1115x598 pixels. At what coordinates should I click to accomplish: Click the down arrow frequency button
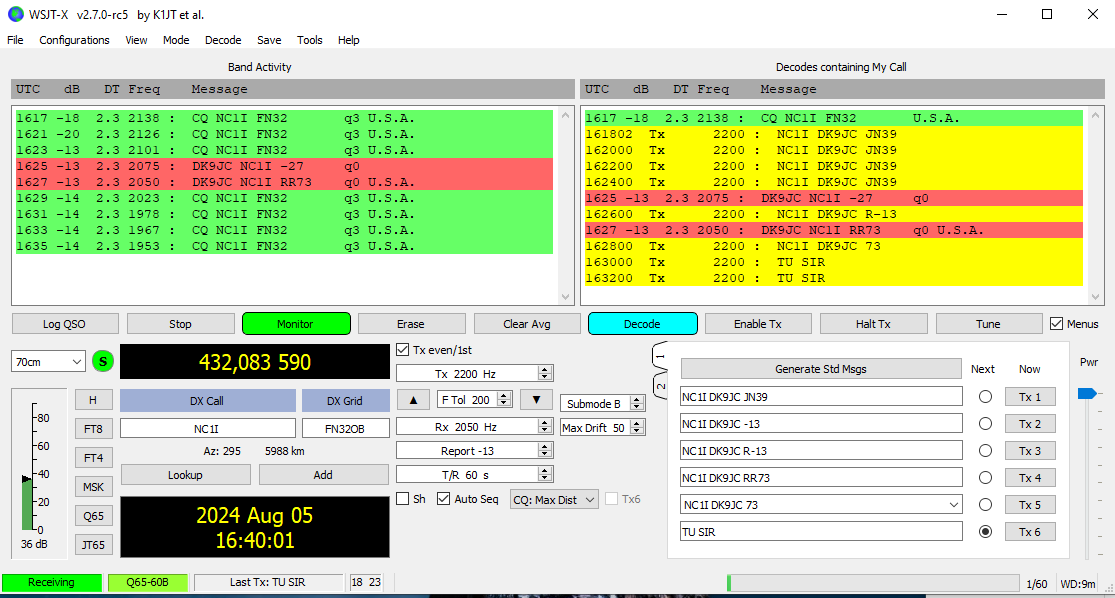pyautogui.click(x=536, y=400)
